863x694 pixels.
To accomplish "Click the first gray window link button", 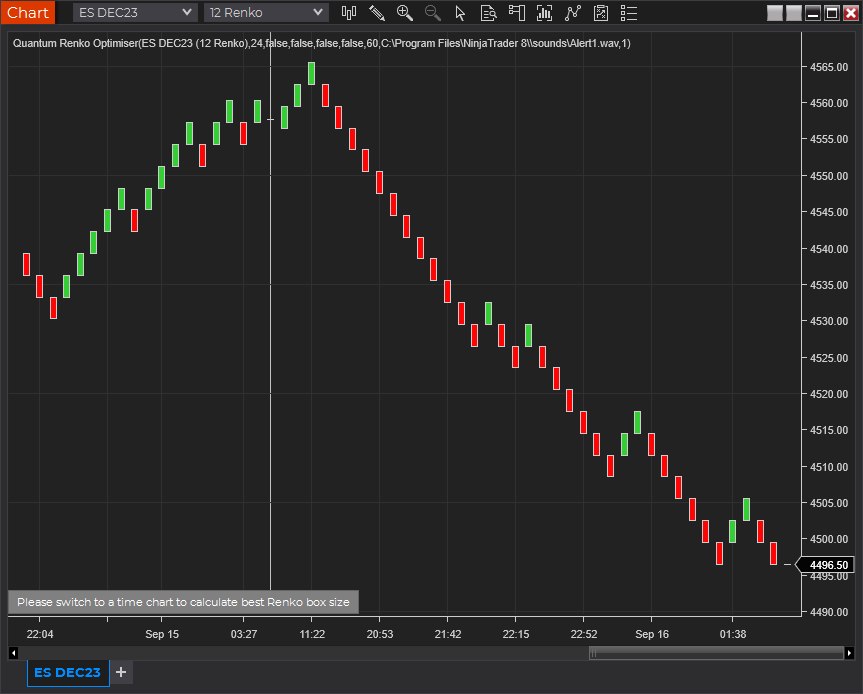I will point(775,13).
